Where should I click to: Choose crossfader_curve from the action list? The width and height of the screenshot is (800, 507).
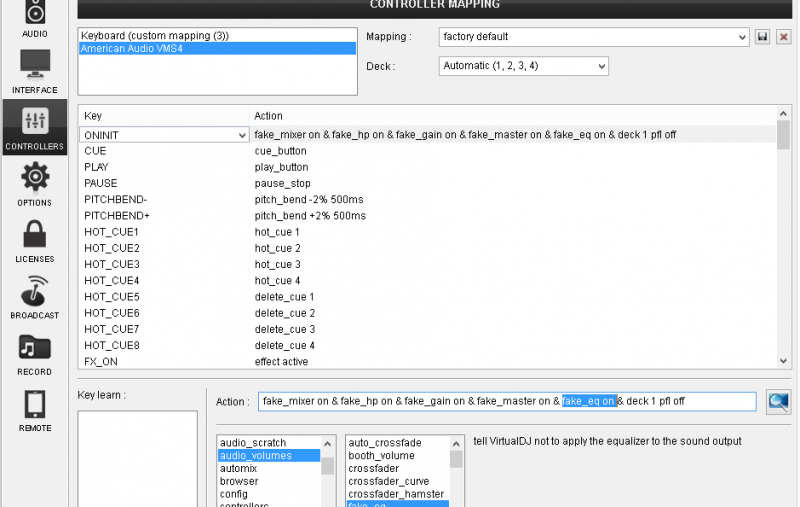click(391, 481)
